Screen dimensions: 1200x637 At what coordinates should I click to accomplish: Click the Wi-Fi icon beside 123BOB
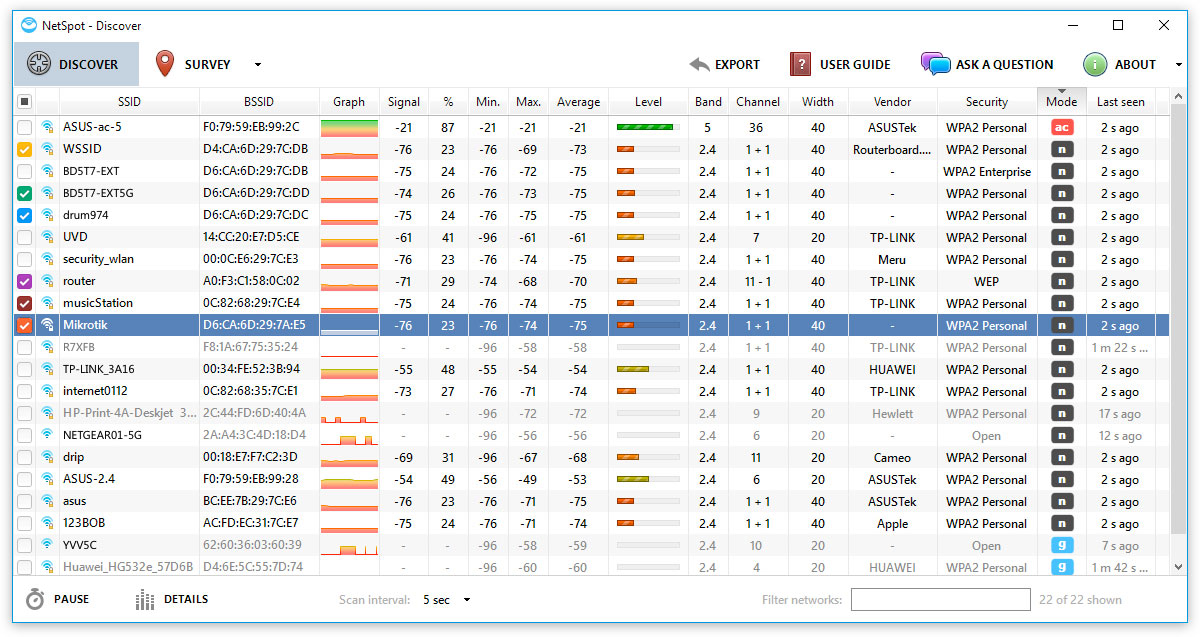pyautogui.click(x=47, y=523)
